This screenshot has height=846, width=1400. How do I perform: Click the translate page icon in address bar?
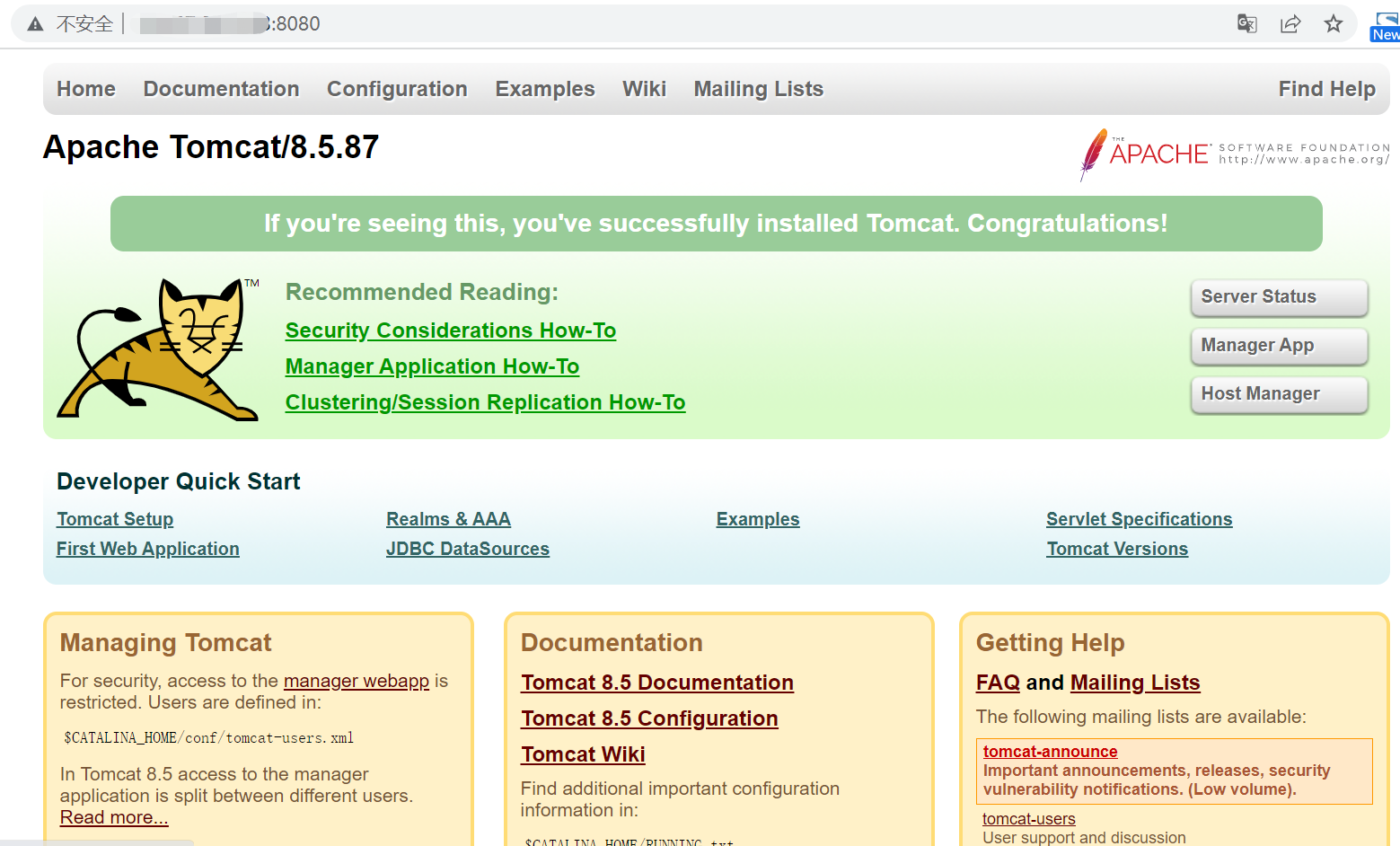click(1246, 24)
